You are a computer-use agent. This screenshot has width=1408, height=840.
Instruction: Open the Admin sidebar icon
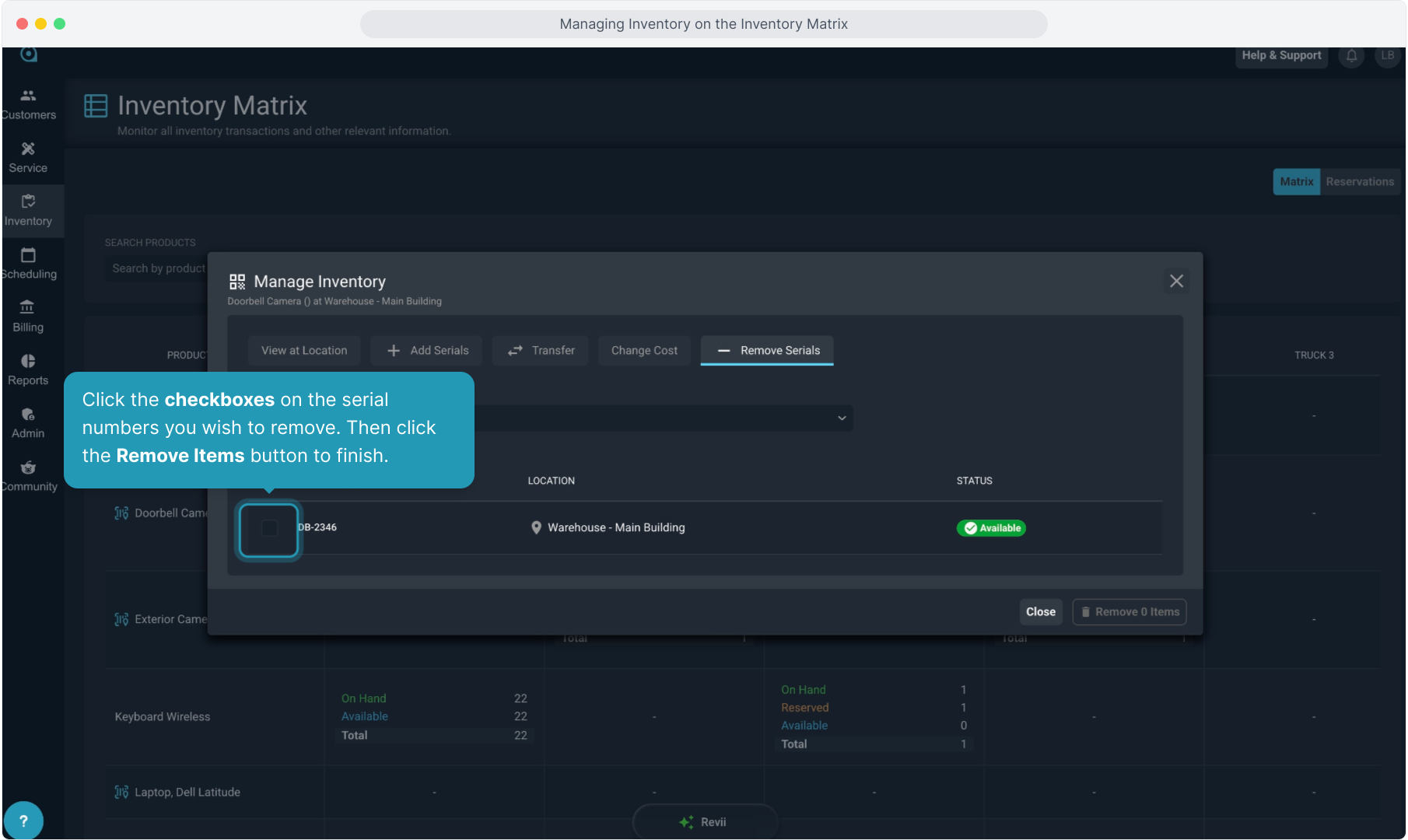[28, 415]
